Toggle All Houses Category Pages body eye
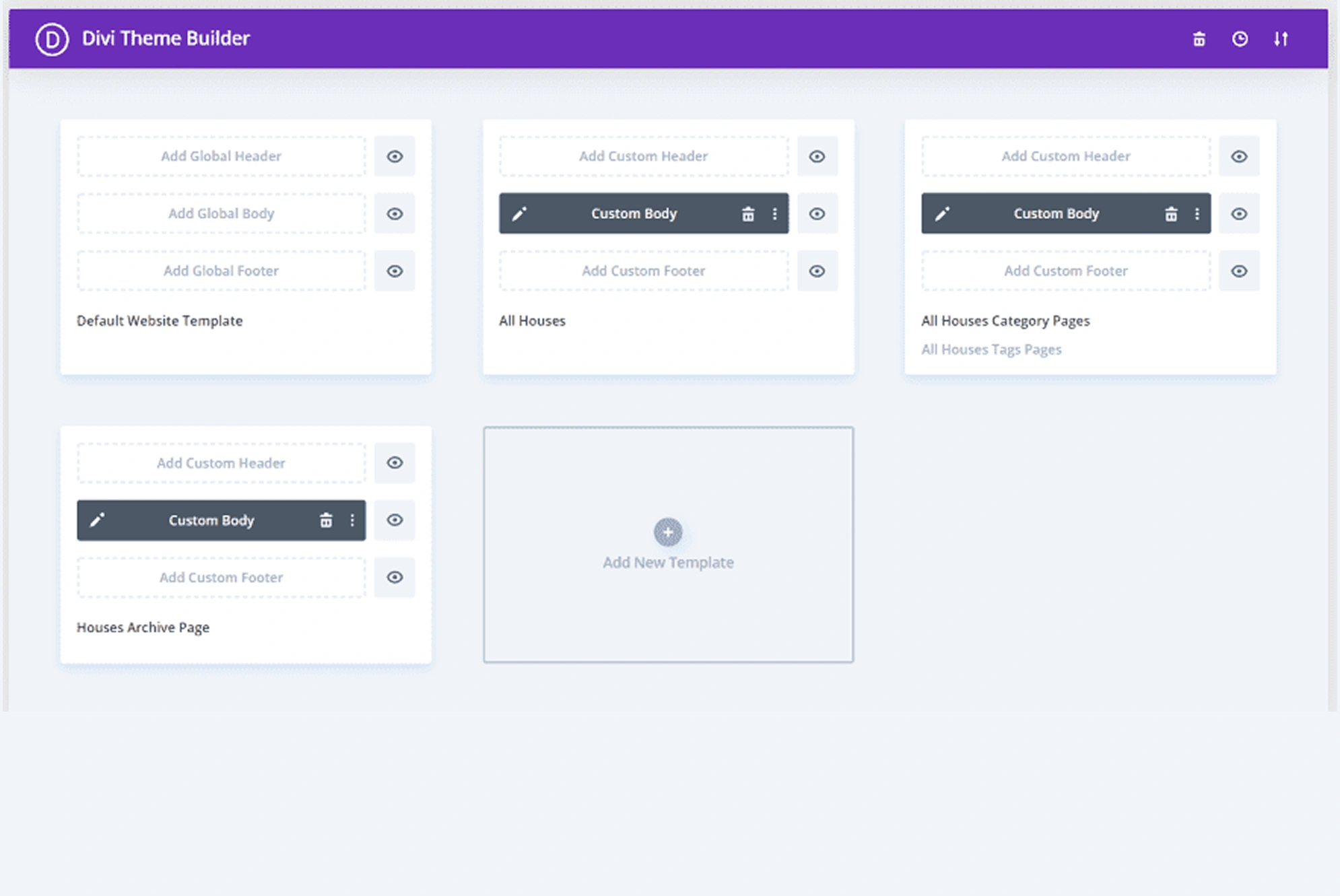The width and height of the screenshot is (1340, 896). point(1239,214)
